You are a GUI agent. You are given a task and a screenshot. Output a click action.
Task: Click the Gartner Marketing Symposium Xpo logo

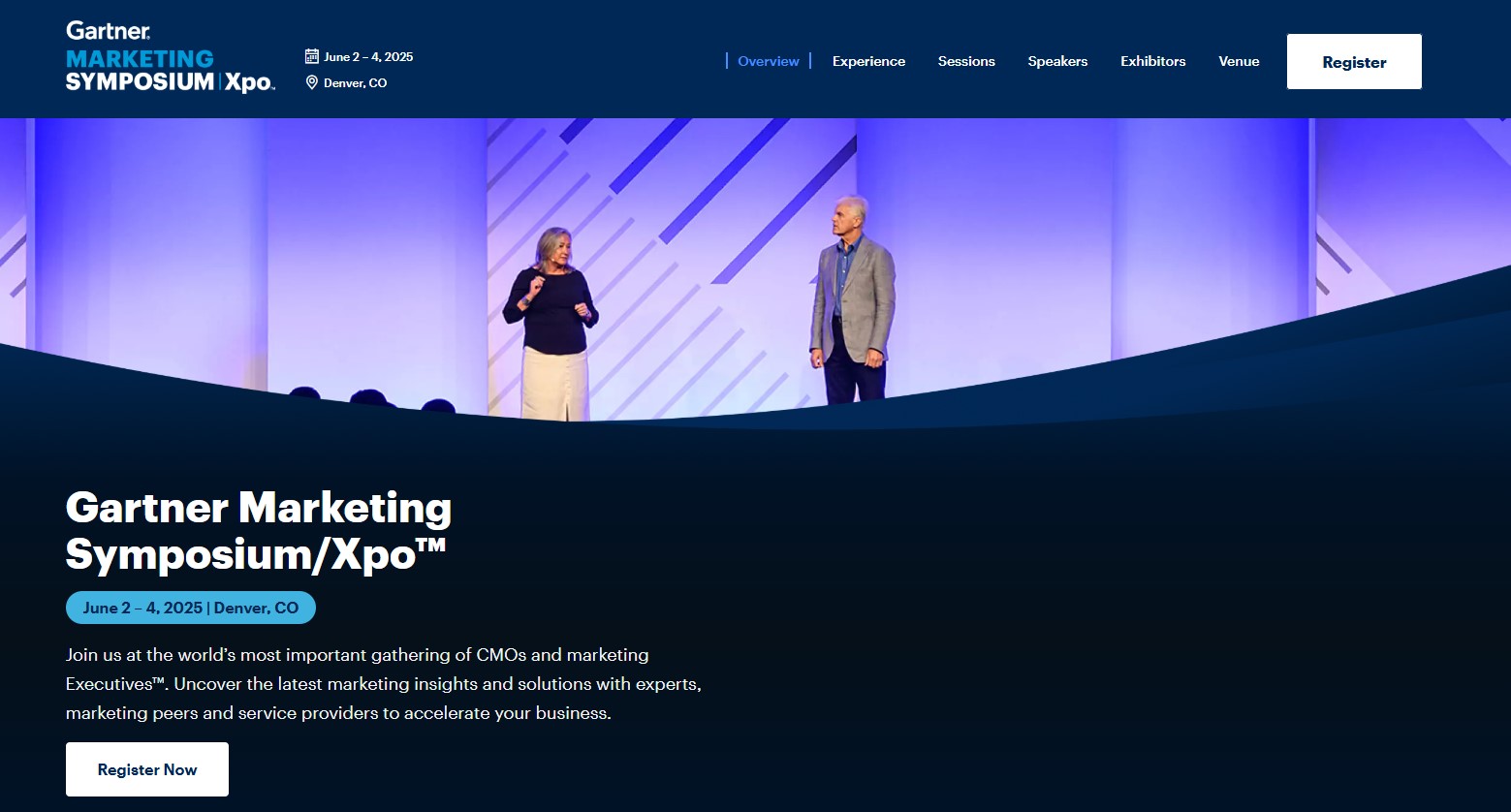171,57
